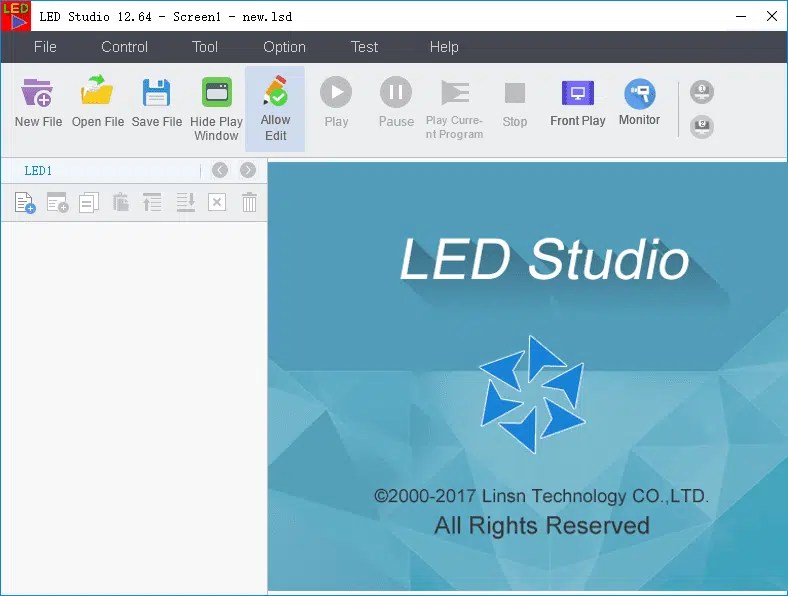Open the File menu
Image resolution: width=788 pixels, height=596 pixels.
coord(45,47)
